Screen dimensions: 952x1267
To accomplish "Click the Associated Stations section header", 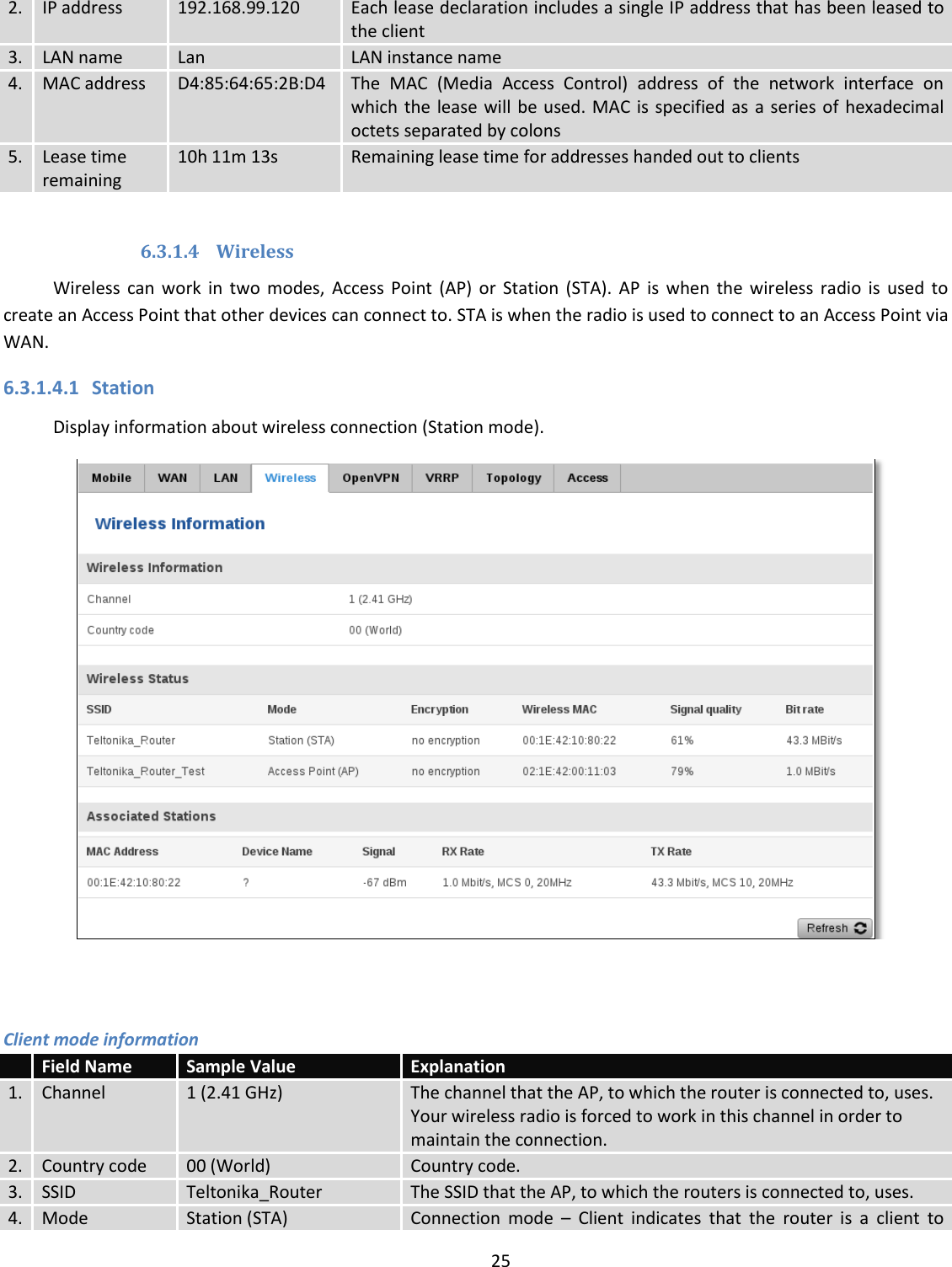I will pos(151,815).
